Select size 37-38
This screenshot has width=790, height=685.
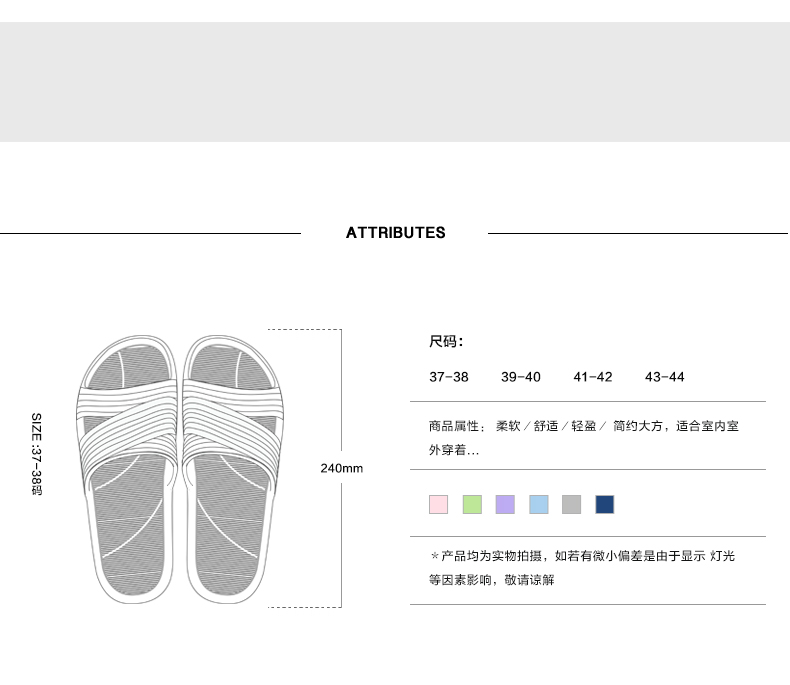point(449,377)
